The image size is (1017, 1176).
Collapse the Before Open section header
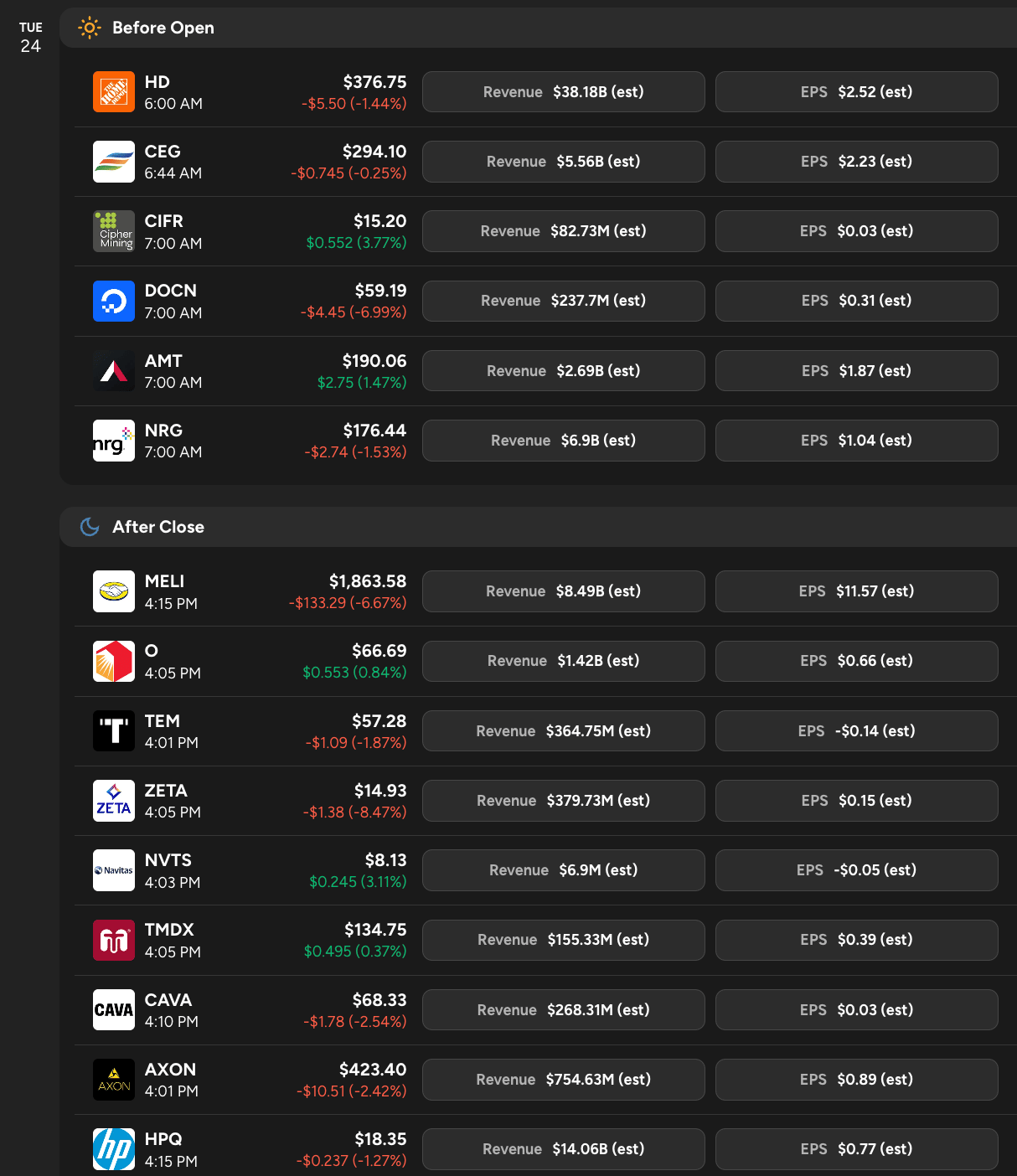pos(539,28)
